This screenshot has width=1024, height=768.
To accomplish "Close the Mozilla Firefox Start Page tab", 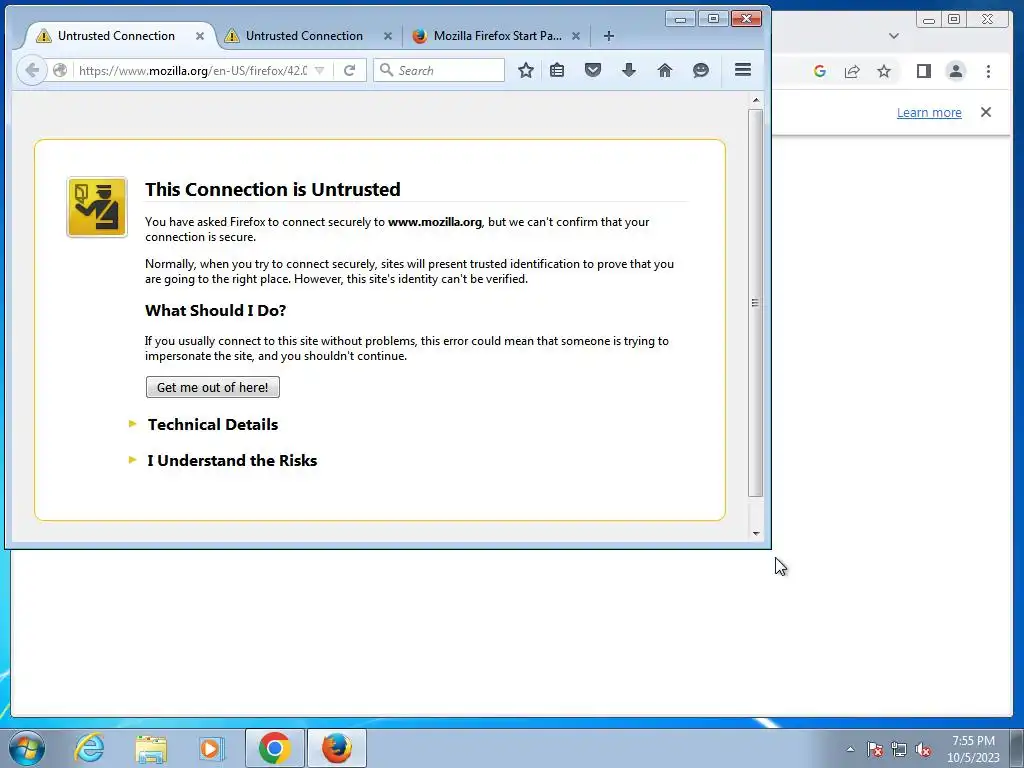I will (x=576, y=36).
